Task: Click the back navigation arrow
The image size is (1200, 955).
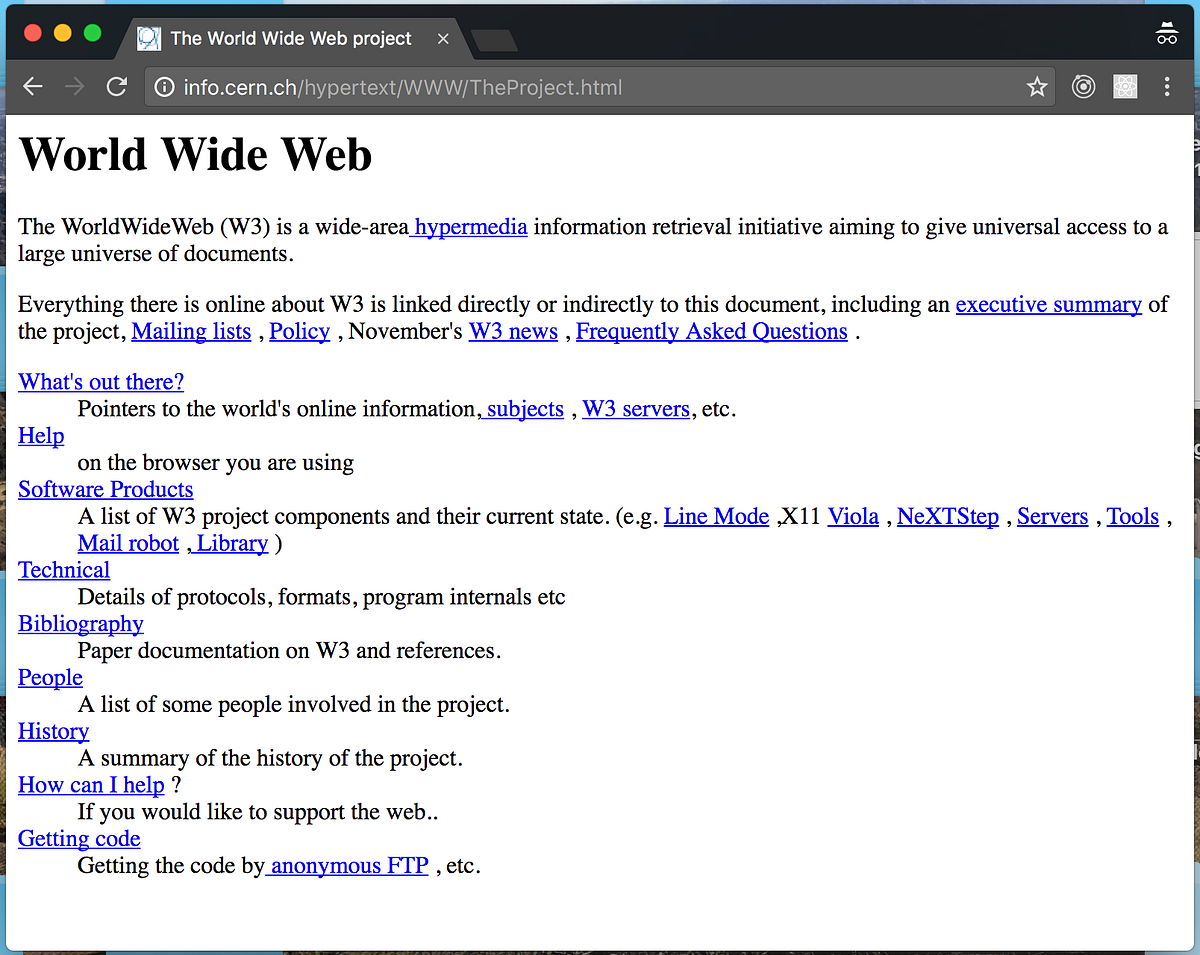Action: click(x=32, y=86)
